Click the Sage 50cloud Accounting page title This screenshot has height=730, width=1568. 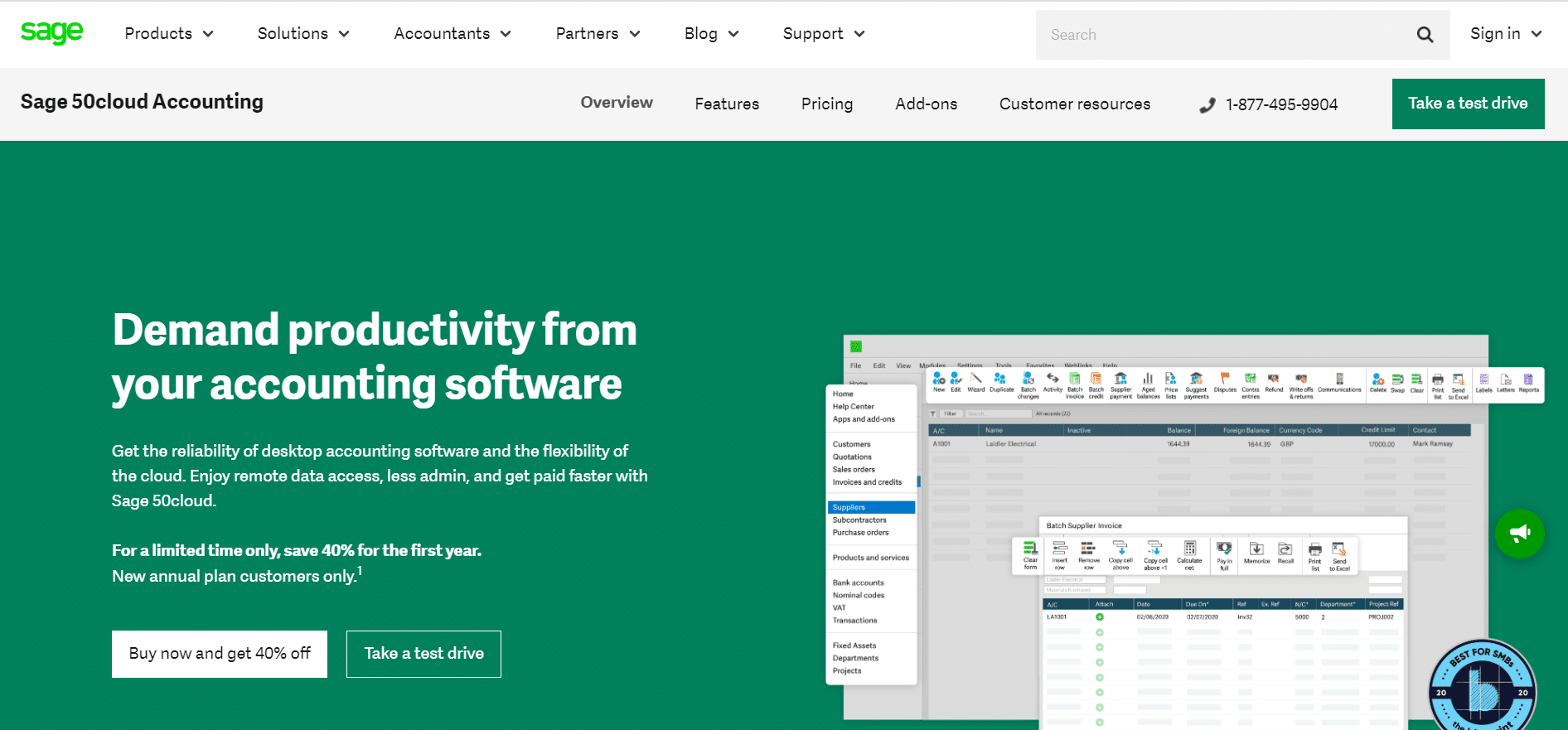[x=142, y=102]
